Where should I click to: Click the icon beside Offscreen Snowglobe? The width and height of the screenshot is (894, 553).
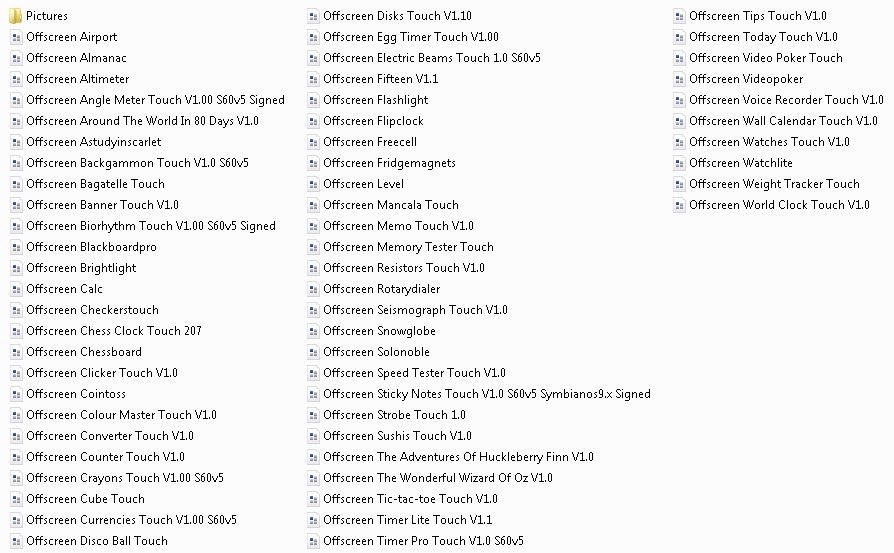click(313, 331)
